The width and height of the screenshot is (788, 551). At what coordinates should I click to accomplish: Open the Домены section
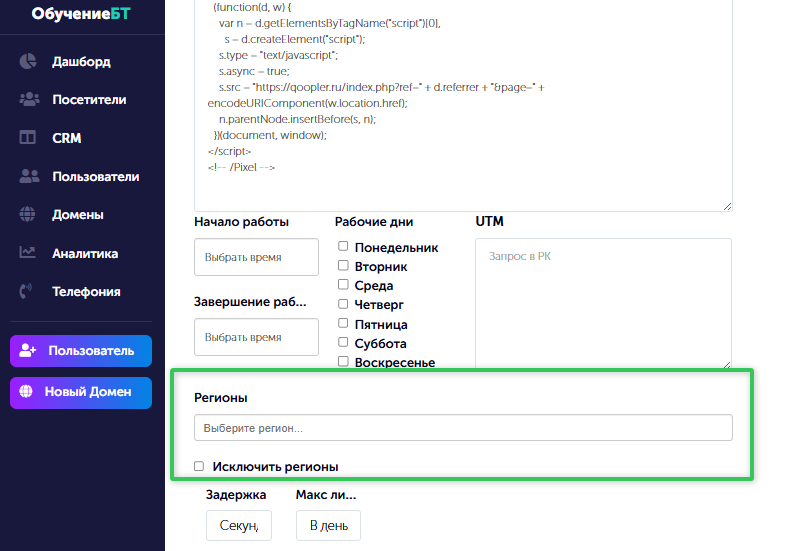coord(78,215)
